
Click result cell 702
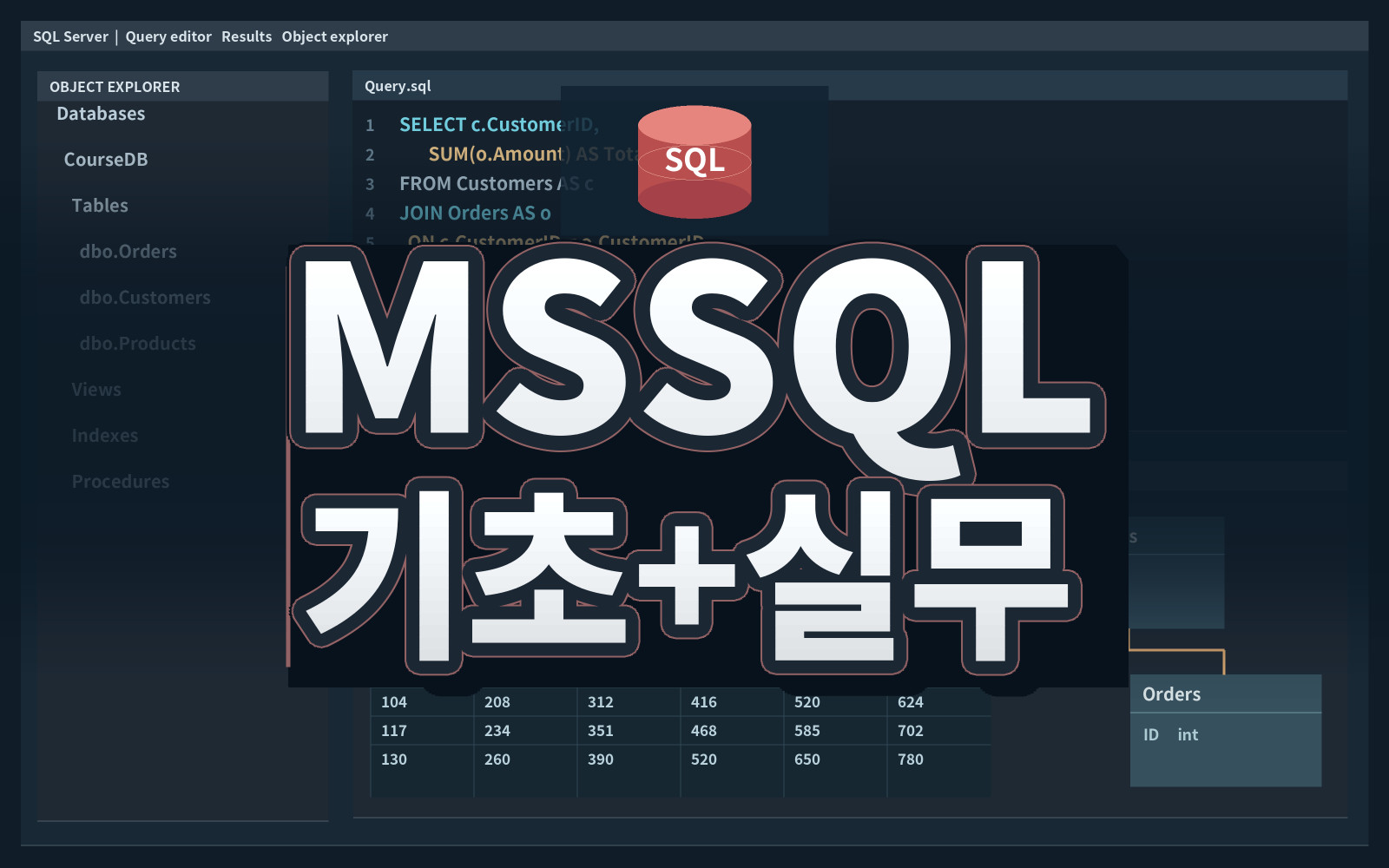coord(911,731)
